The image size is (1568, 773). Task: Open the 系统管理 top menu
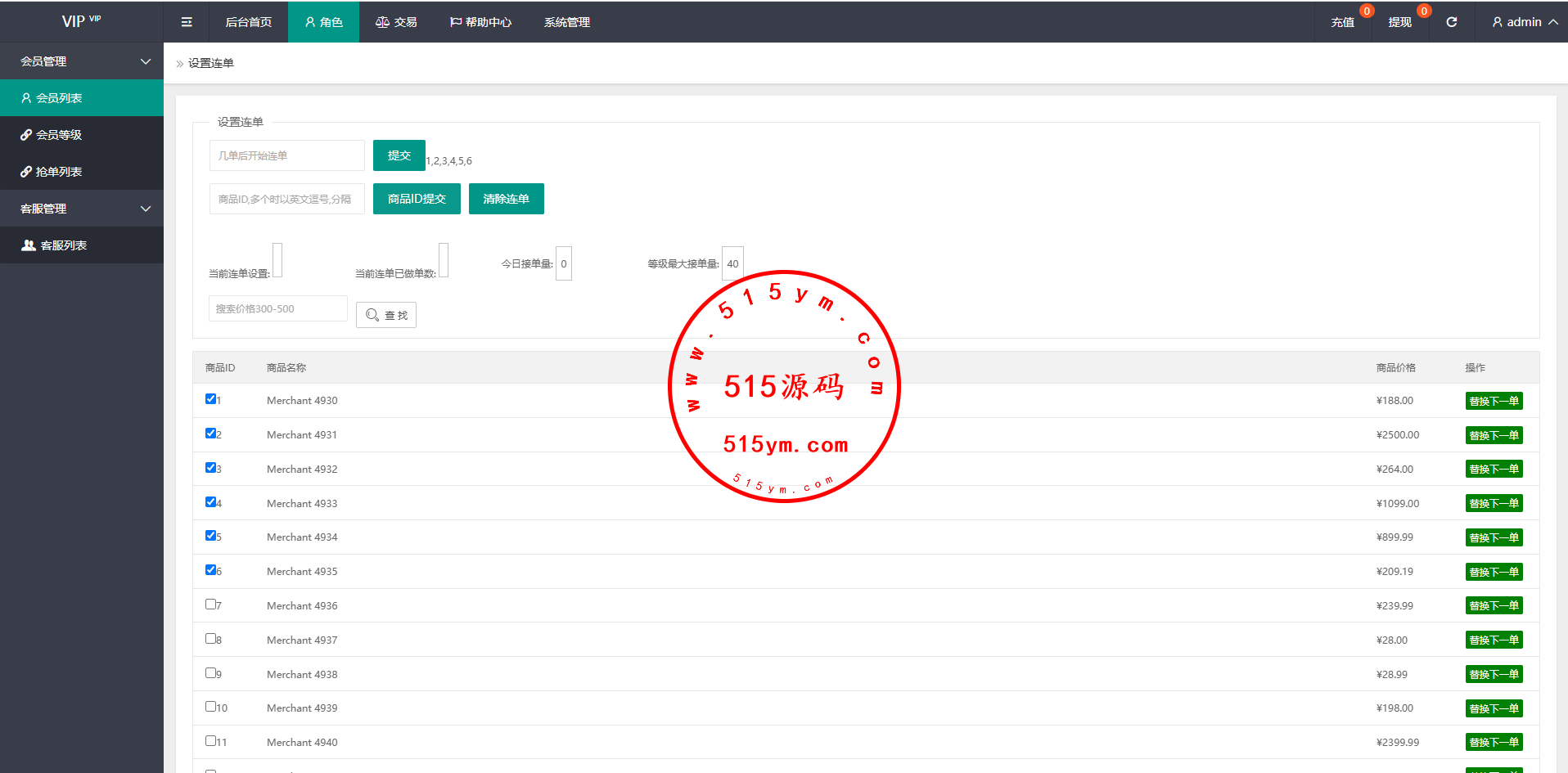point(566,22)
